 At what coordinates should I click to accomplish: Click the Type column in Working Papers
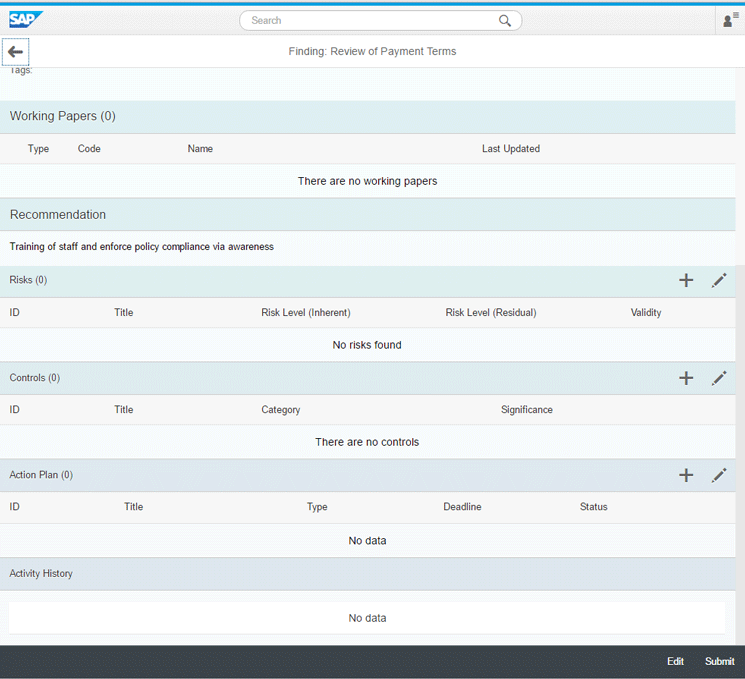click(x=38, y=149)
